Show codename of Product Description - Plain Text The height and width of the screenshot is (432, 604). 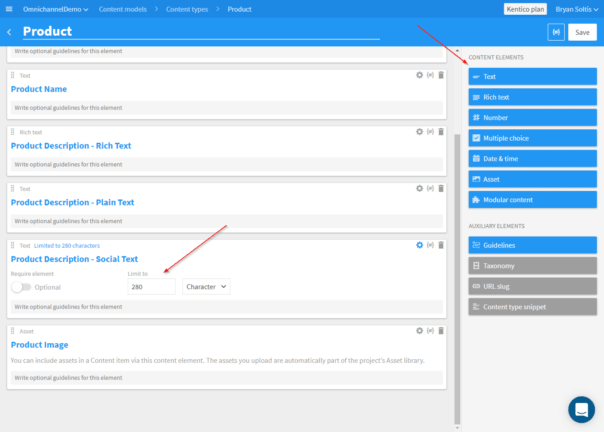[430, 188]
